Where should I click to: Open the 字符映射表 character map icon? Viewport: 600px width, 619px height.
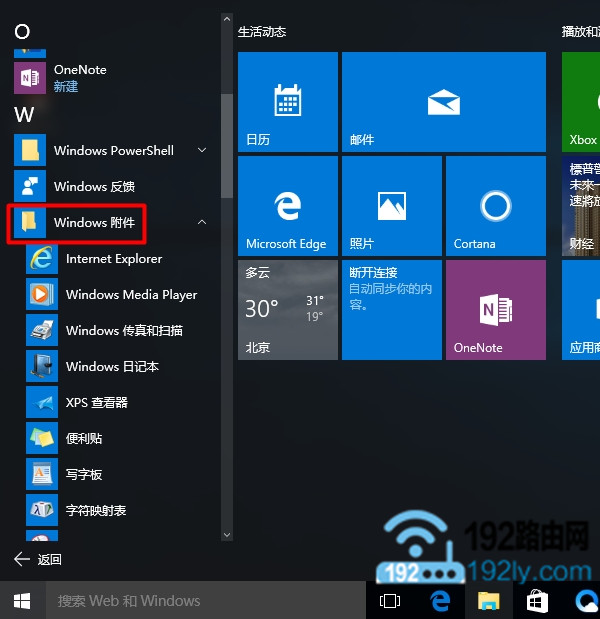(x=42, y=510)
